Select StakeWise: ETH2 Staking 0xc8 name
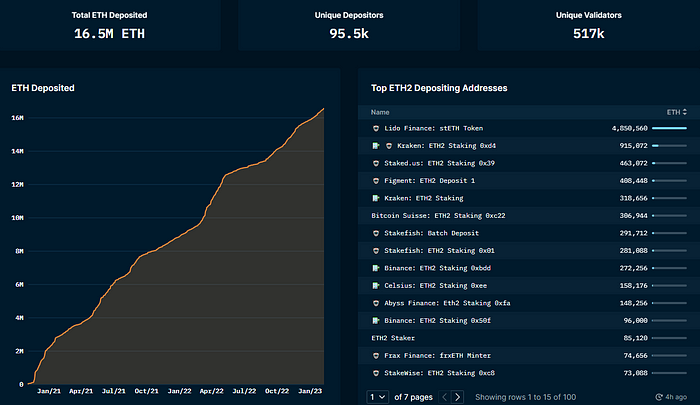The width and height of the screenshot is (700, 405). coord(439,373)
